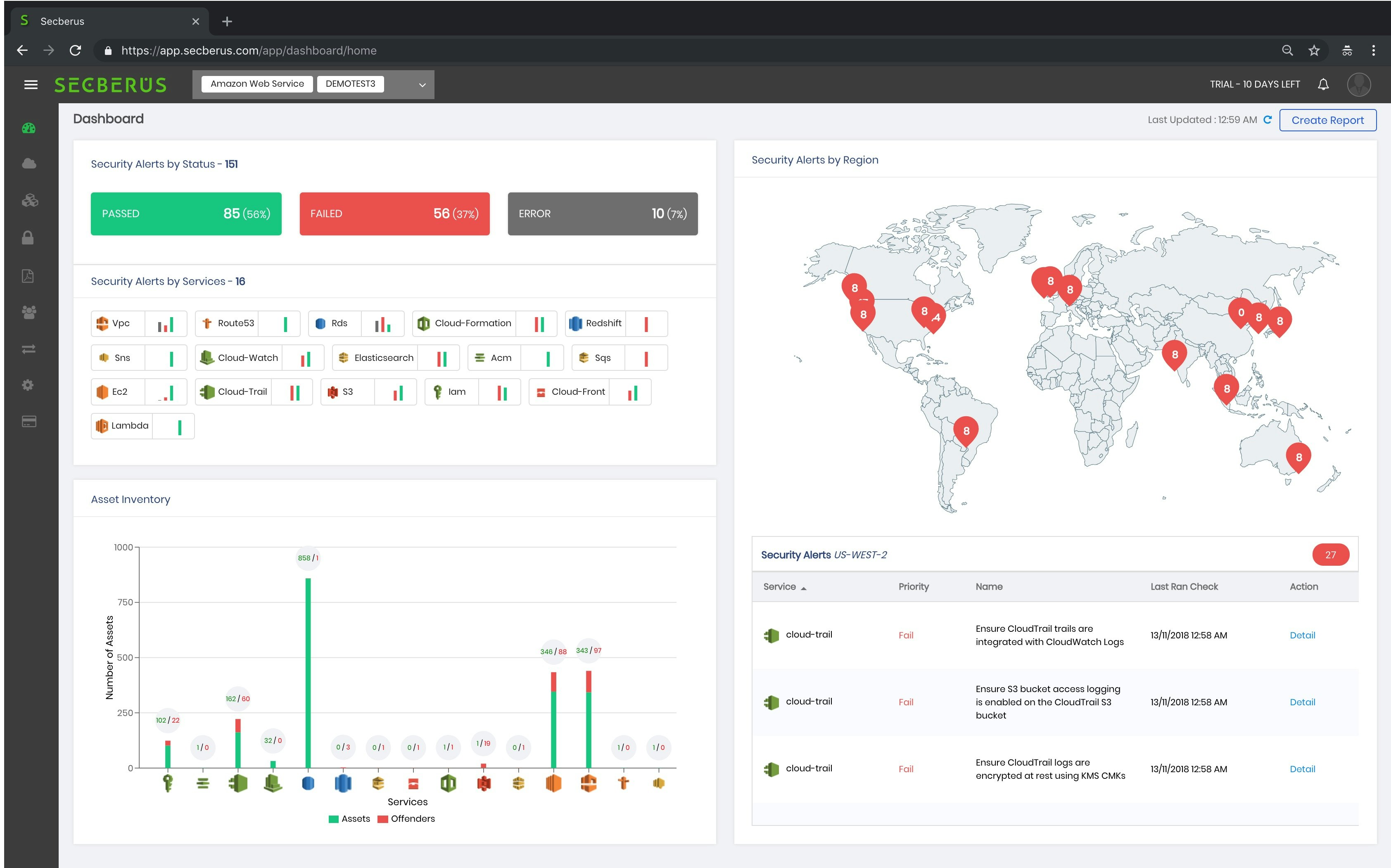Click the notification bell icon

[1323, 84]
